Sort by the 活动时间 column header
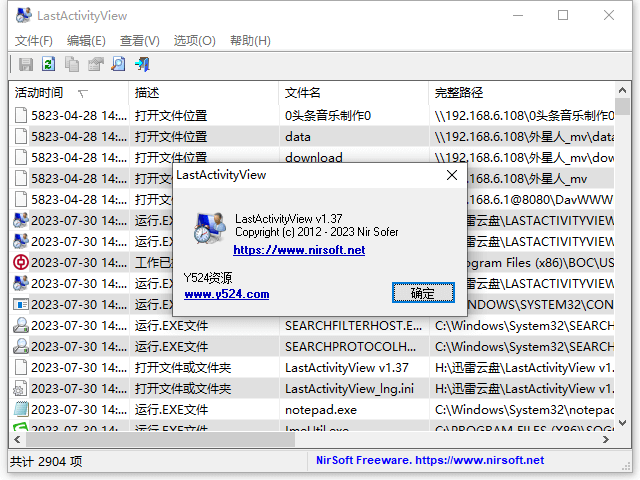This screenshot has width=640, height=480. pyautogui.click(x=69, y=93)
